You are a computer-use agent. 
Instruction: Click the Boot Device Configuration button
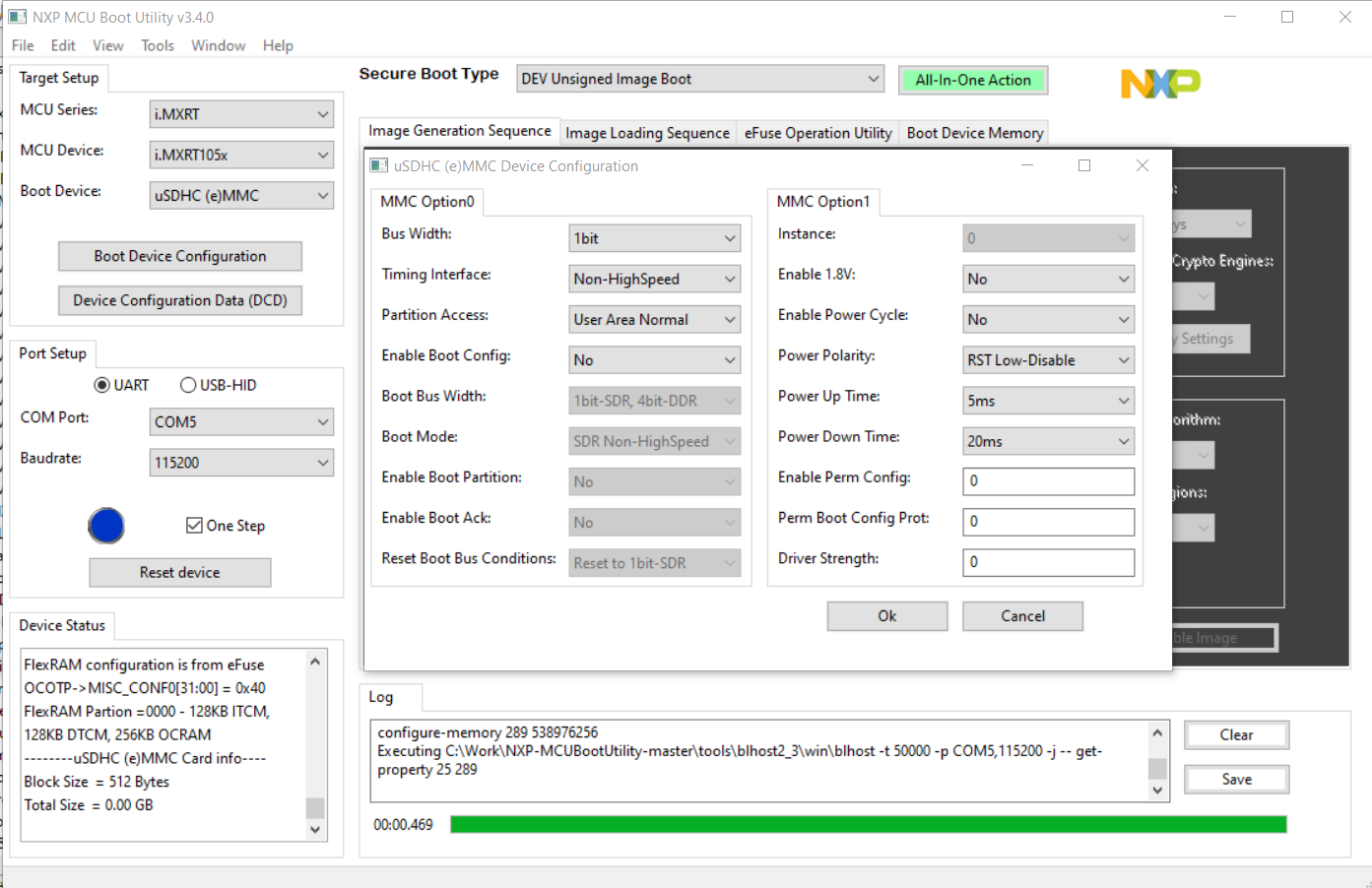click(x=180, y=256)
